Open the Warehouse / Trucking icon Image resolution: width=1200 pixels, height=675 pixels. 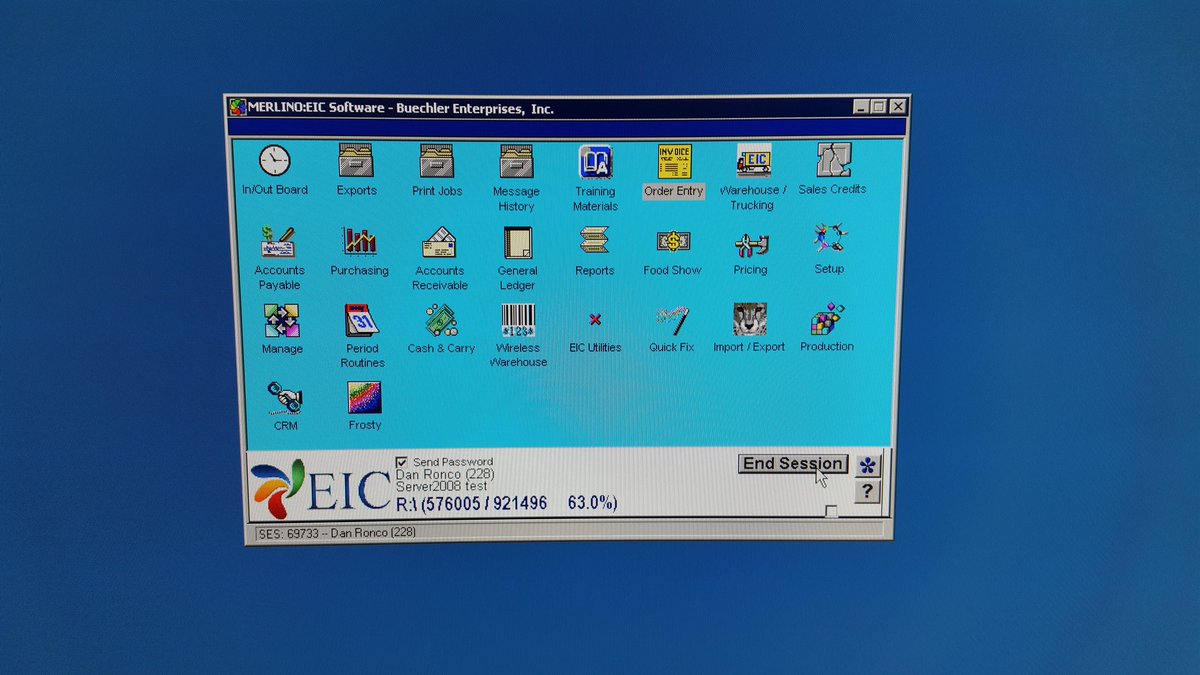(753, 160)
